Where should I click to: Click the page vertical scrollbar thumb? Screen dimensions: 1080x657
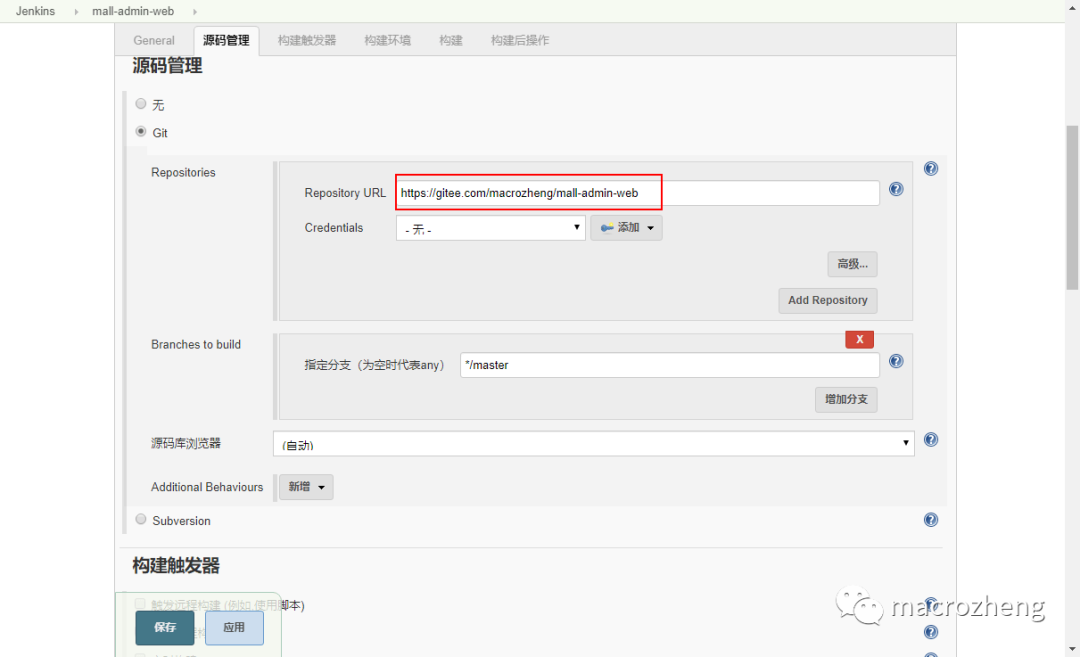point(1072,207)
